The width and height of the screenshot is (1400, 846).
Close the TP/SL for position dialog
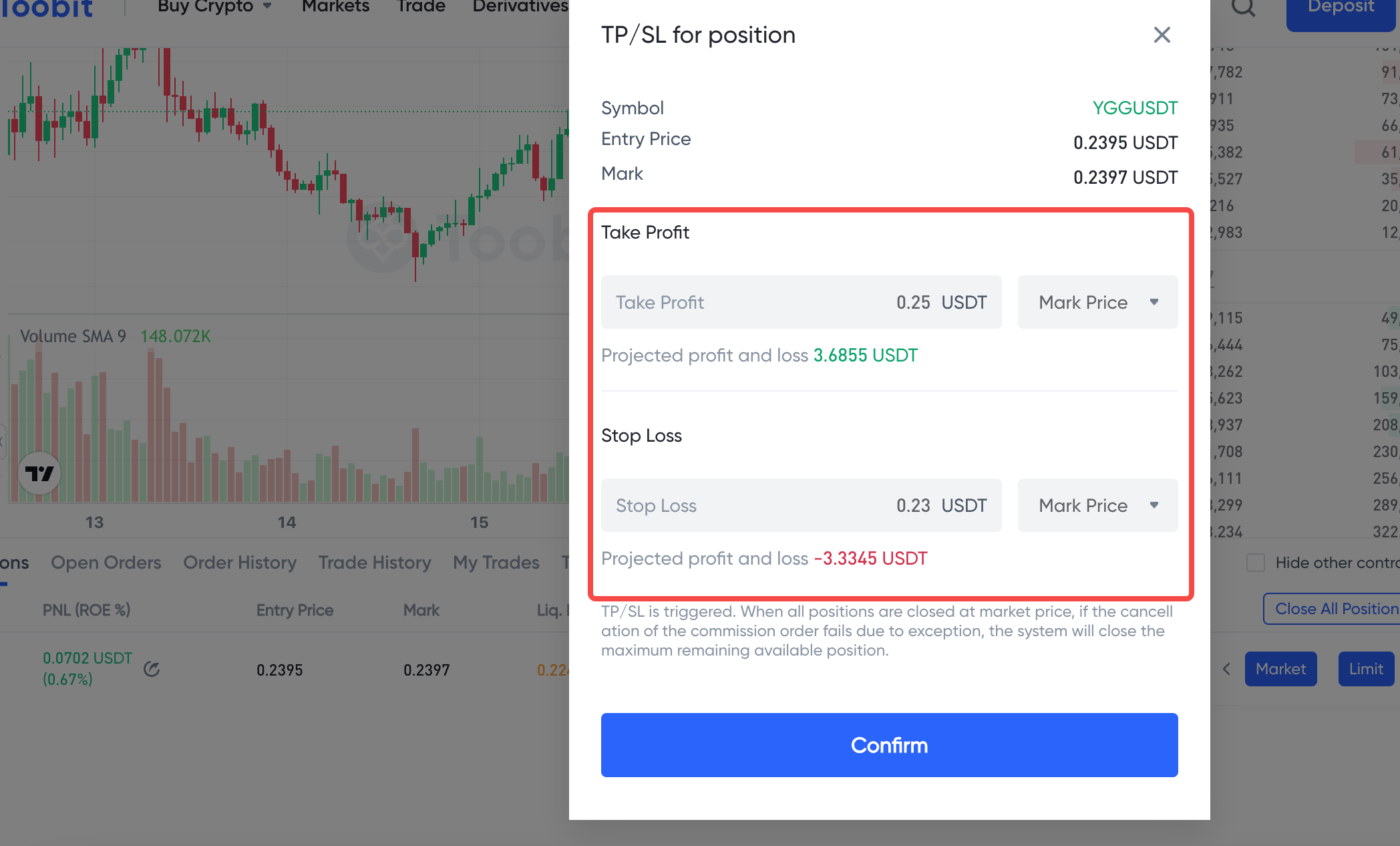click(x=1162, y=35)
